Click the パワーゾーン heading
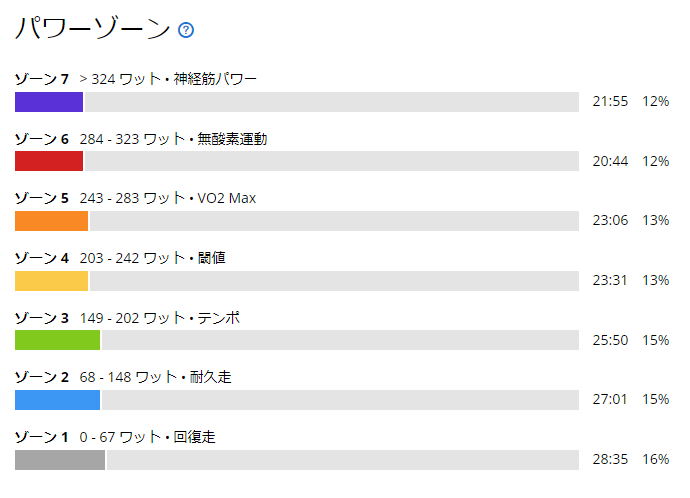Image resolution: width=690 pixels, height=498 pixels. pos(93,29)
